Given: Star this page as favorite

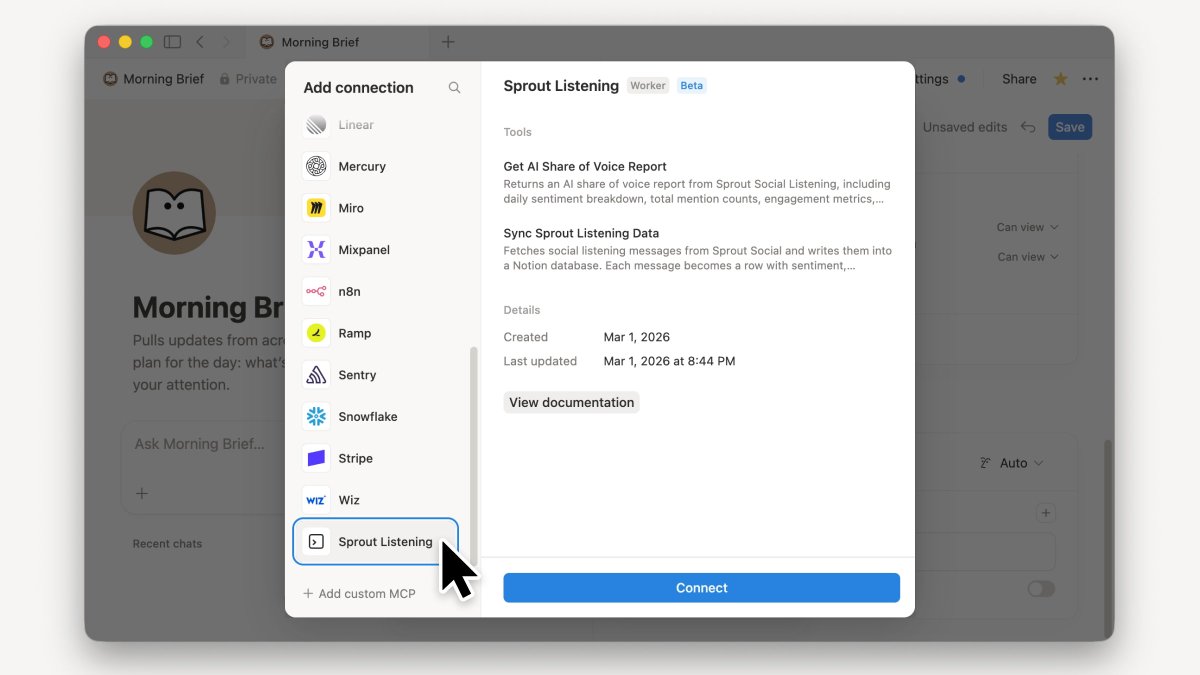Looking at the screenshot, I should coord(1061,79).
